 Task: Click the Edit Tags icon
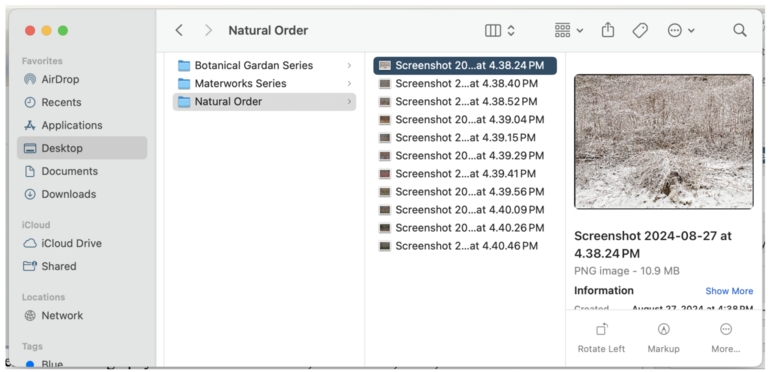(x=640, y=30)
